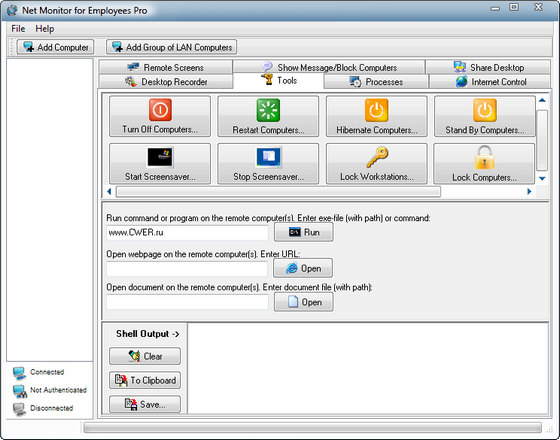Click the tools panel scroll right arrow

tap(529, 192)
